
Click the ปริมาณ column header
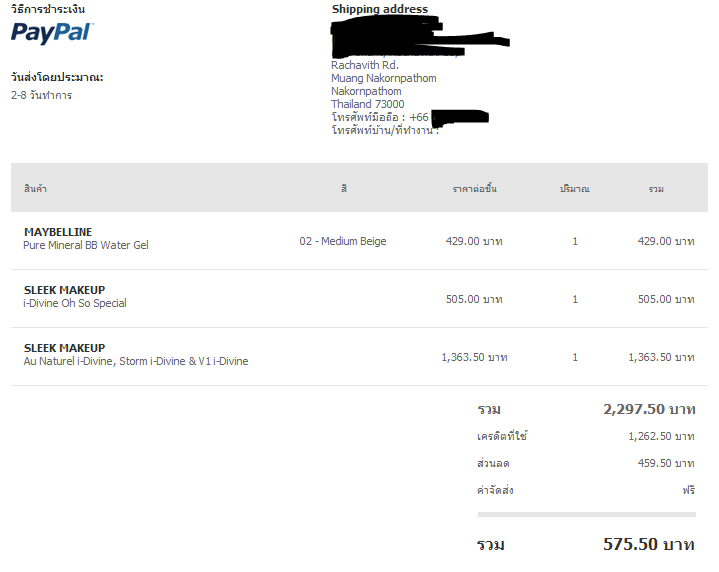tap(575, 189)
